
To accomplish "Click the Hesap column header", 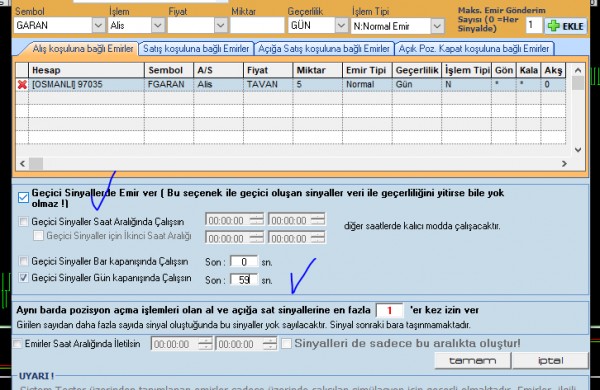I will point(86,70).
